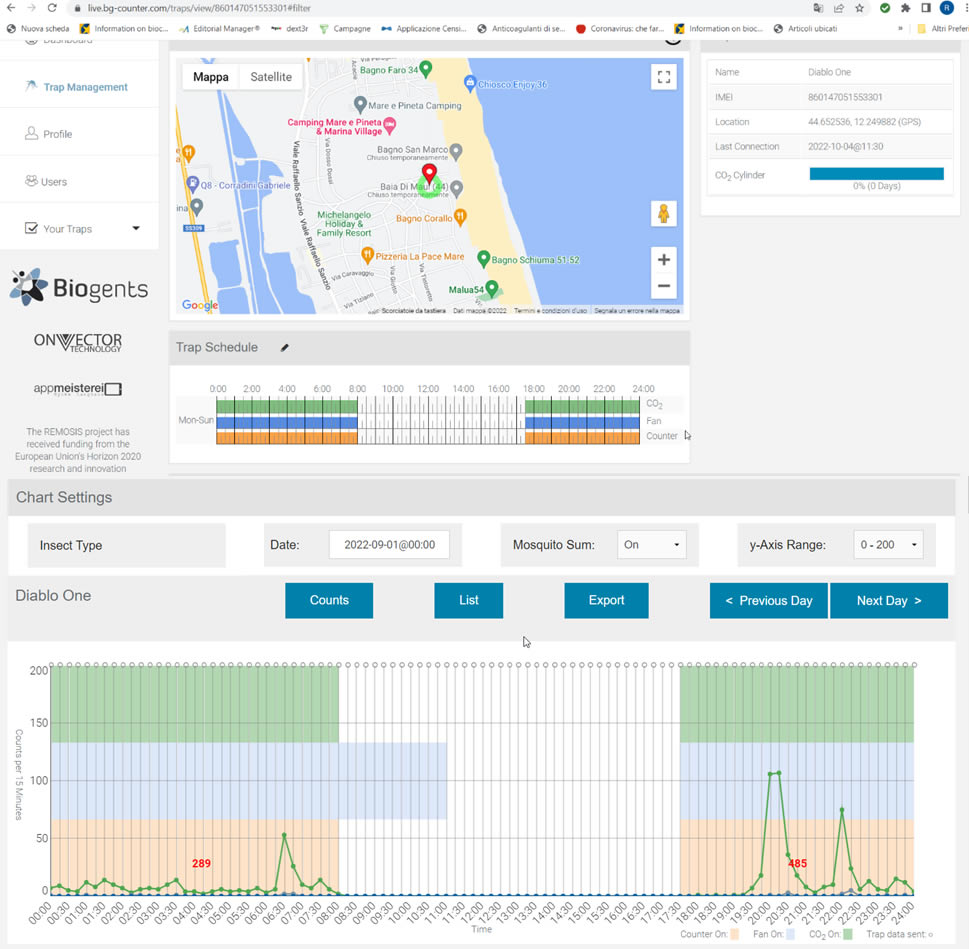Switch map to Mappa view
Image resolution: width=969 pixels, height=949 pixels.
click(210, 77)
